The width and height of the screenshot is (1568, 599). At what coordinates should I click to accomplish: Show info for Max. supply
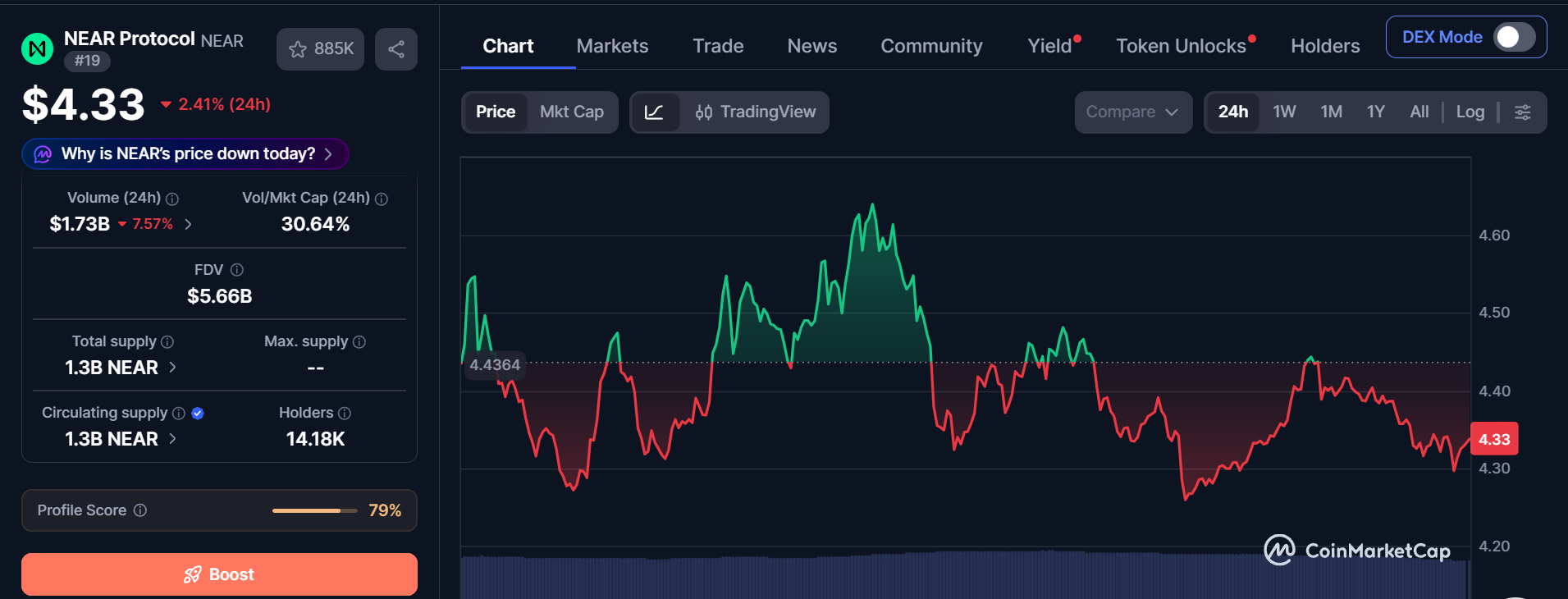[x=359, y=342]
